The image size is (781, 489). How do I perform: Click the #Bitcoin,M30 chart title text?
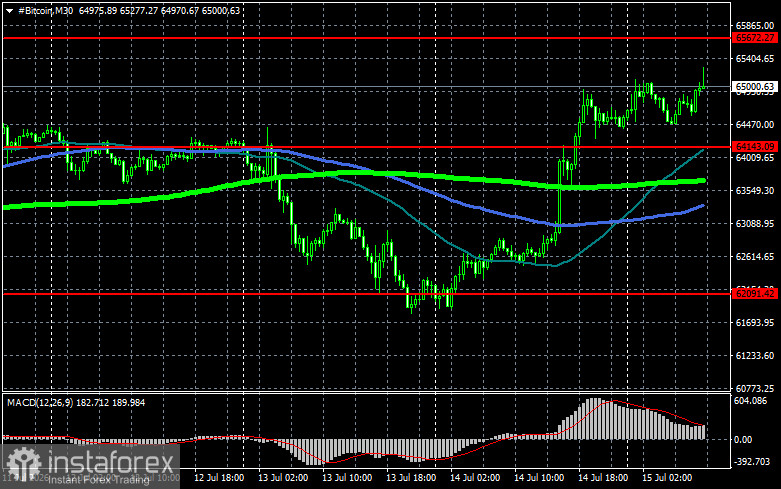coord(45,10)
